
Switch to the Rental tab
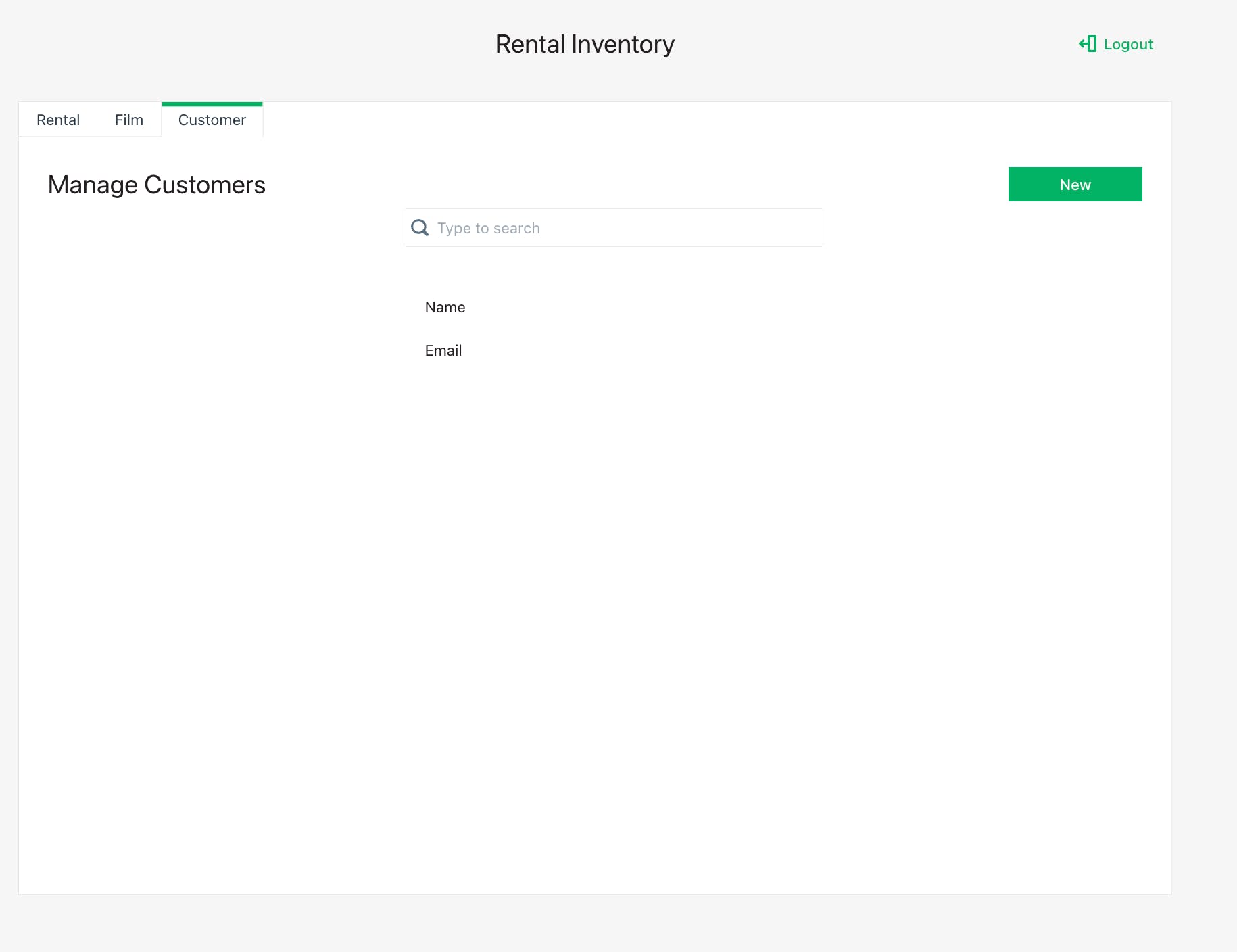(58, 120)
